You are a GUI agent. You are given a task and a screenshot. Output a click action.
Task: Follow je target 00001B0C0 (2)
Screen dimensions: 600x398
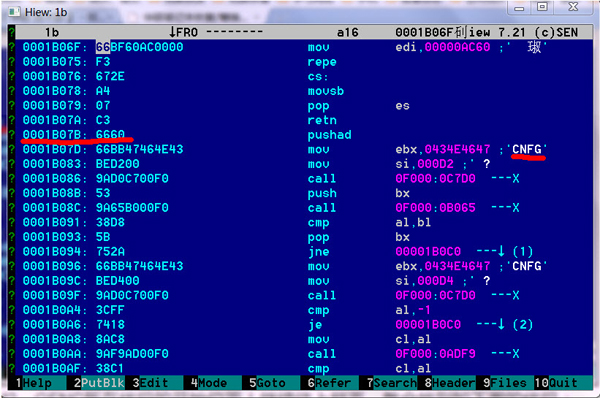coord(428,325)
